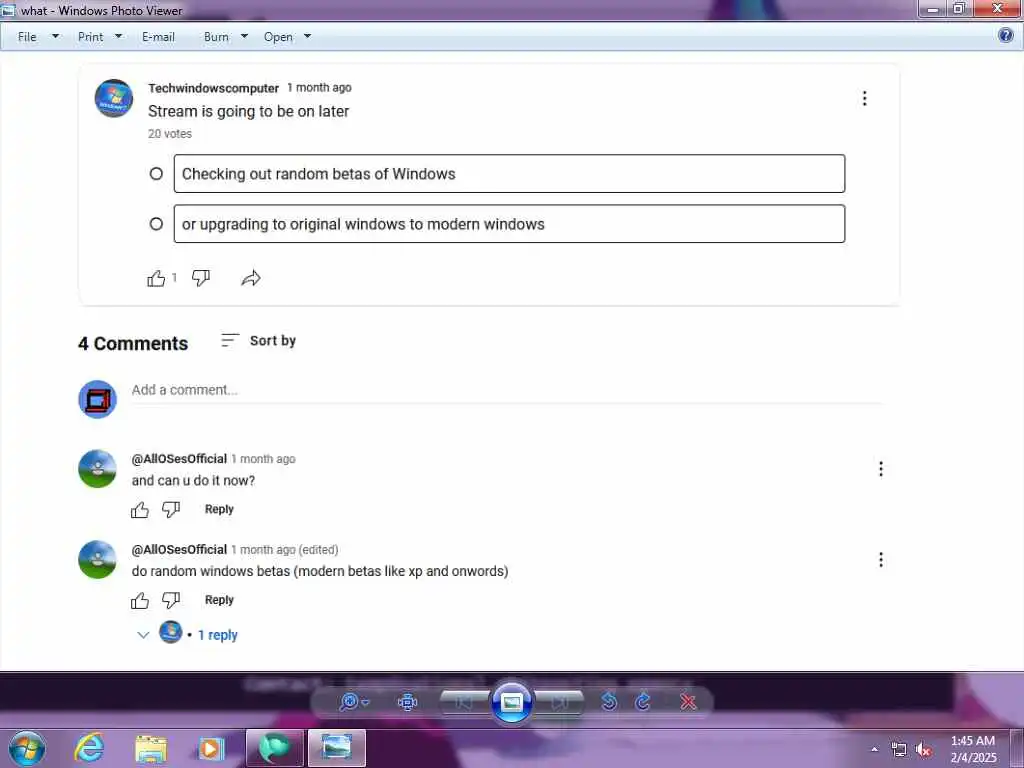This screenshot has height=768, width=1024.
Task: Open the Windows Start orb
Action: pos(27,748)
